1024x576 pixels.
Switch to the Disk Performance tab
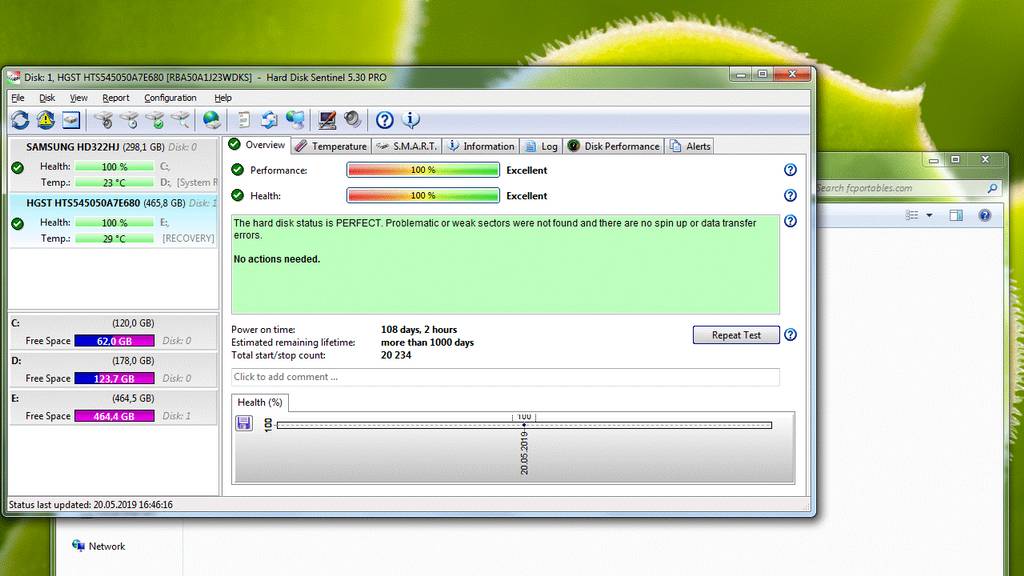point(613,146)
